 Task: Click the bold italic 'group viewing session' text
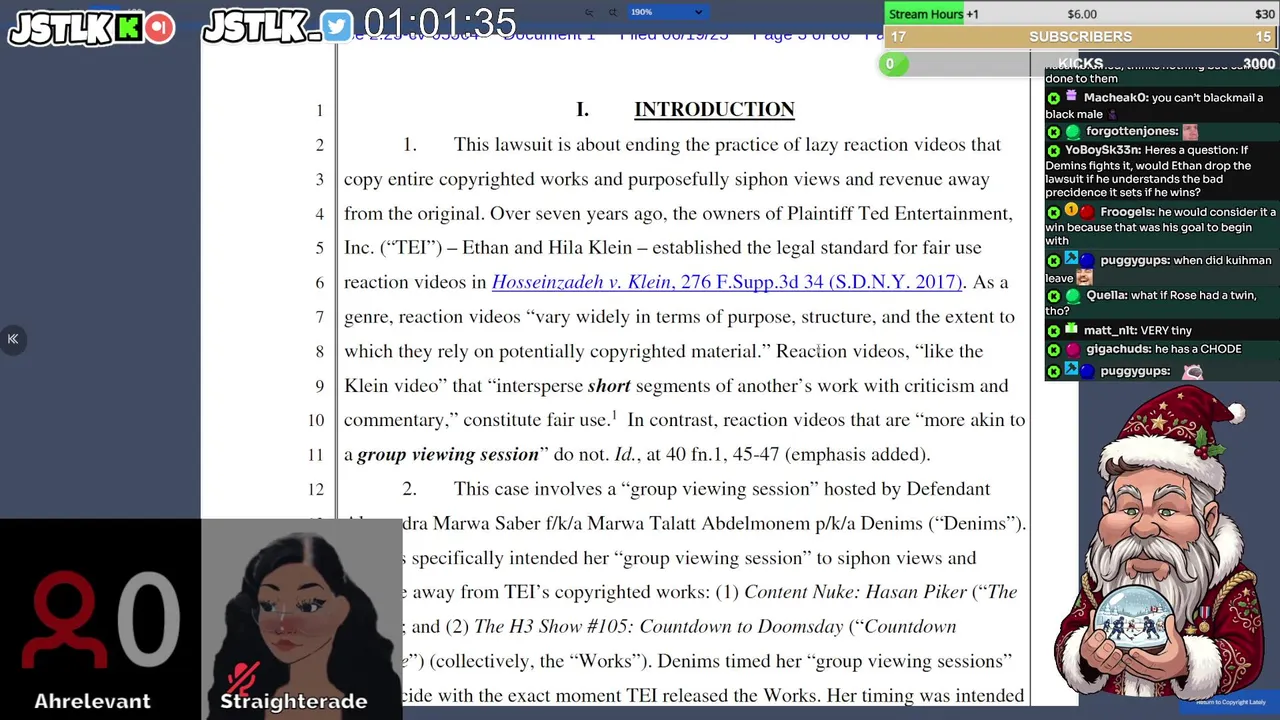pyautogui.click(x=448, y=455)
